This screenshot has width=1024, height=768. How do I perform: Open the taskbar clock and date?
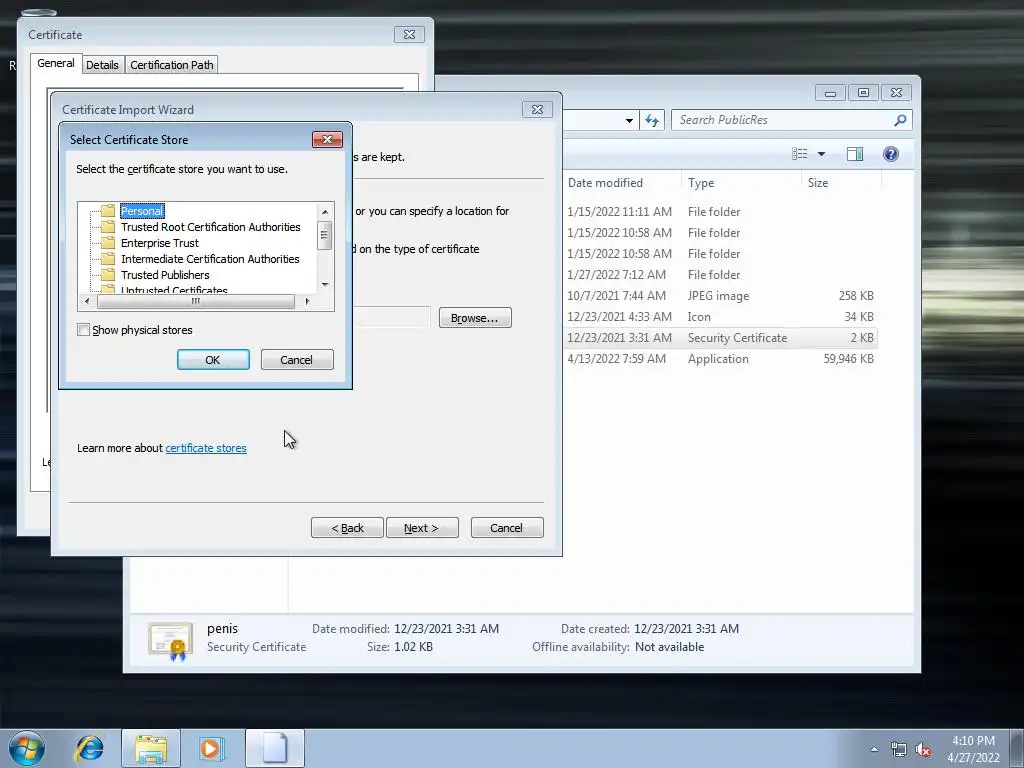coord(973,749)
